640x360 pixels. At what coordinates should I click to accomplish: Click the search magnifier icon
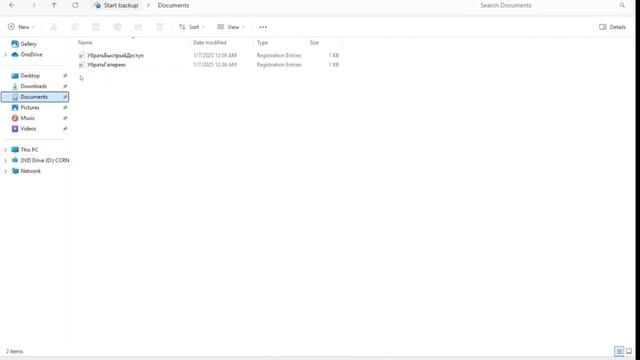pos(622,5)
